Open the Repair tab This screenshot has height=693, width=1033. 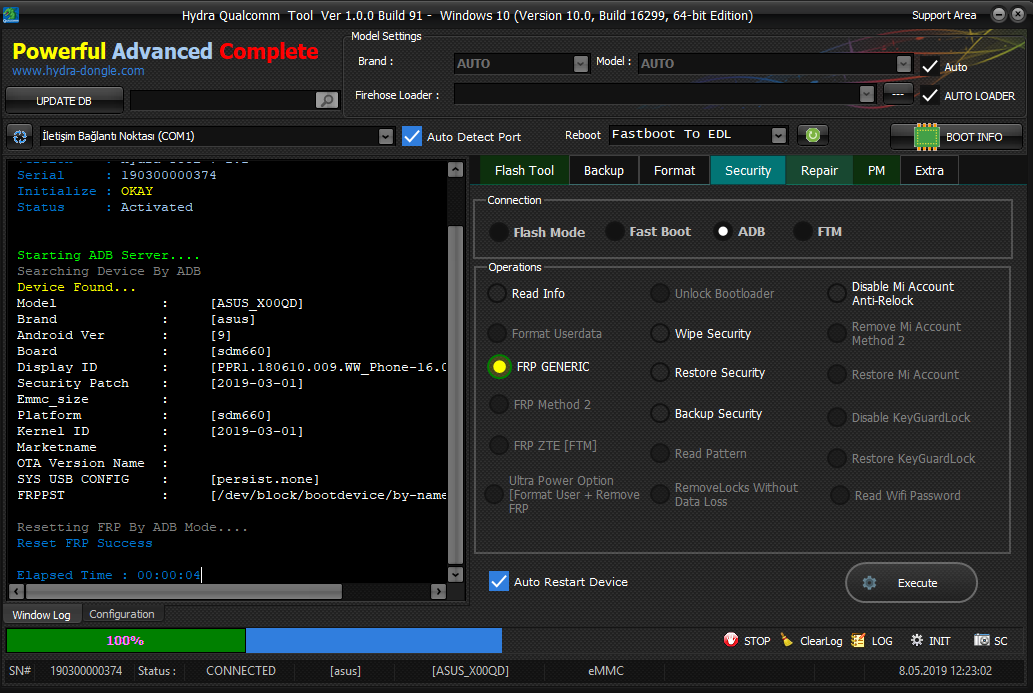click(x=819, y=171)
